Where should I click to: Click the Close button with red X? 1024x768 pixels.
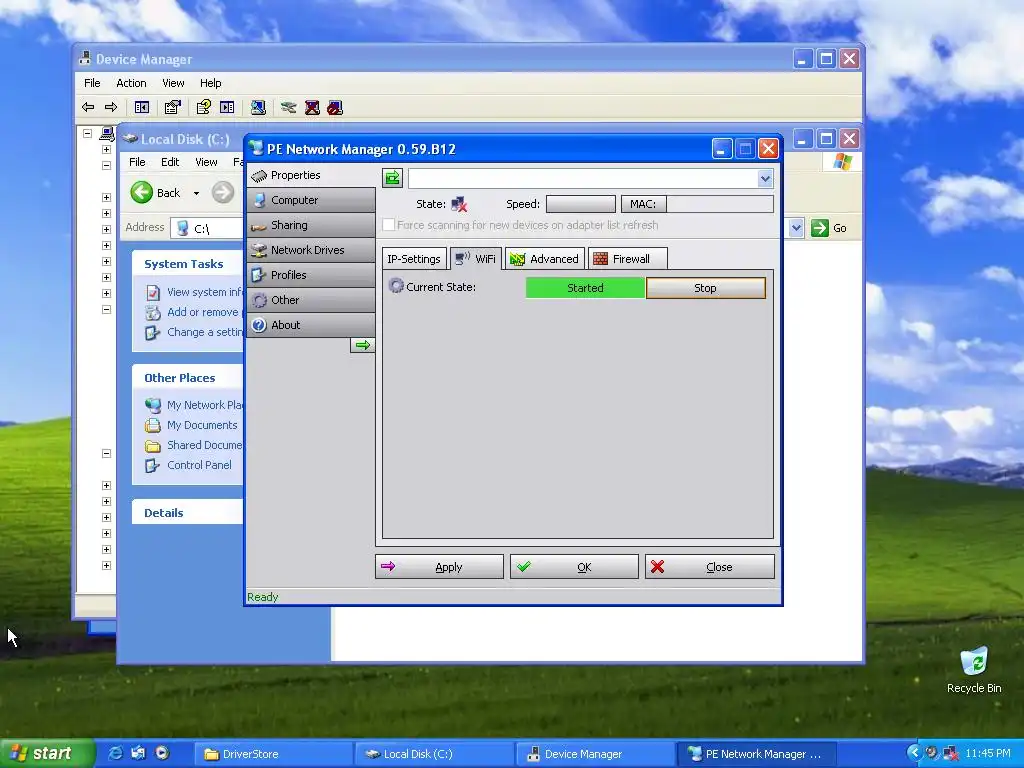click(710, 567)
